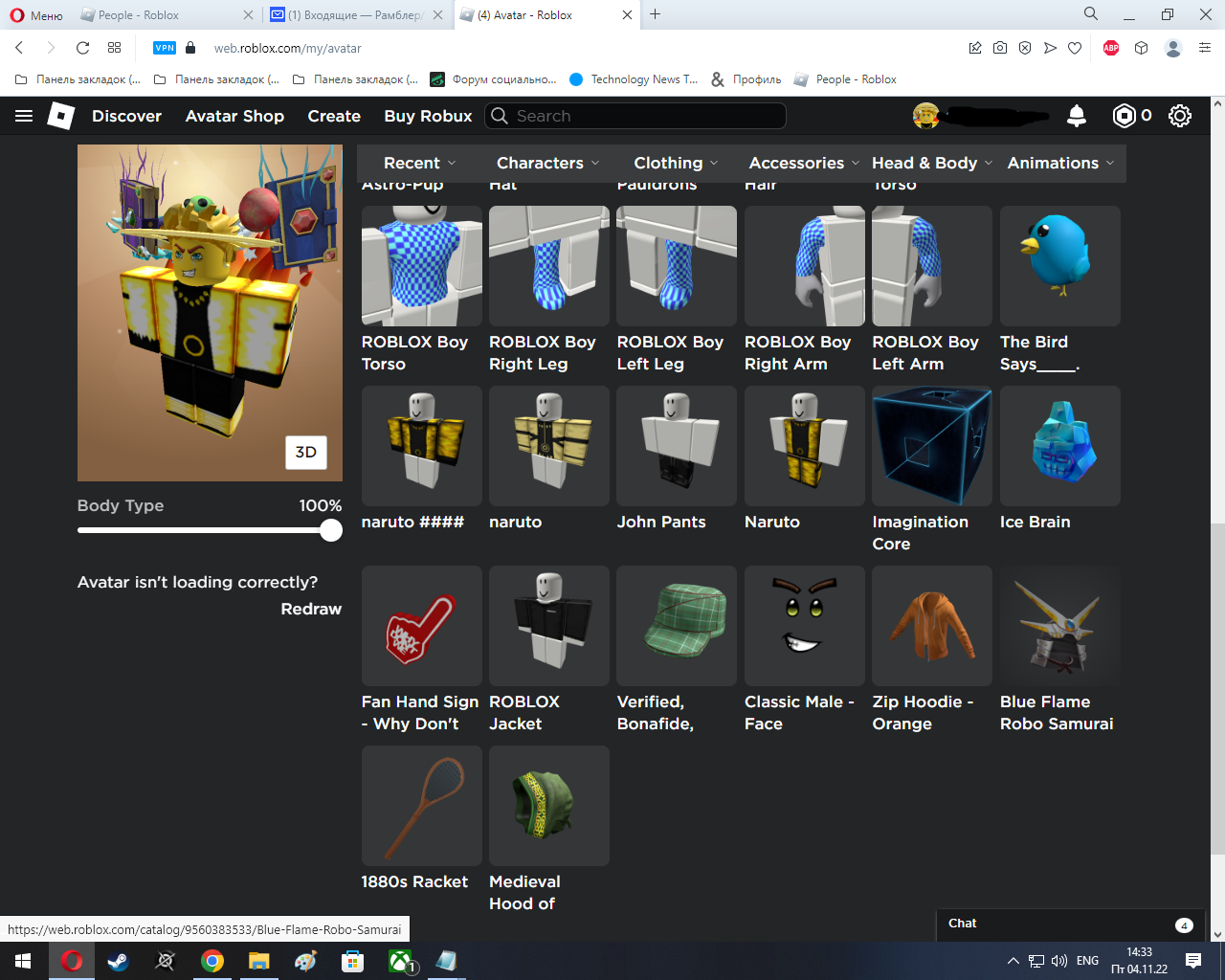This screenshot has width=1225, height=980.
Task: Click the Buy Robux link
Action: coord(428,116)
